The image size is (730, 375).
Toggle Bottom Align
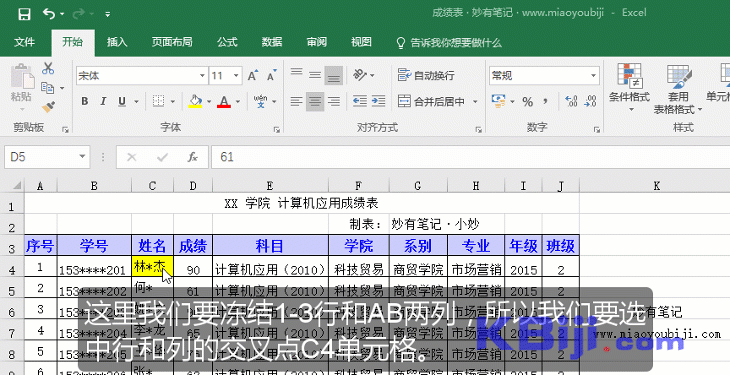[333, 75]
